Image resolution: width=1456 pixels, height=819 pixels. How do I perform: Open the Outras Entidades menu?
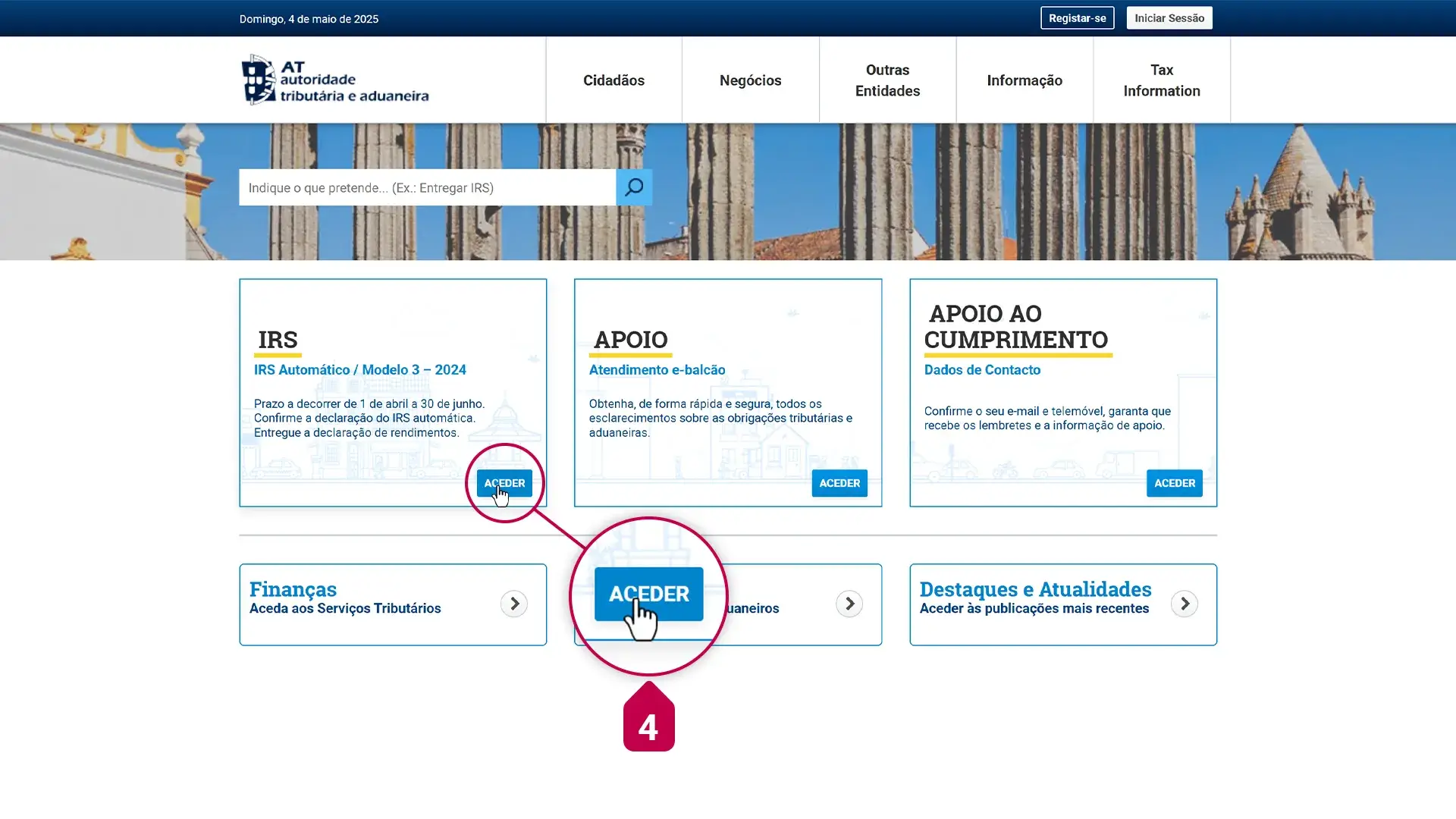click(887, 80)
